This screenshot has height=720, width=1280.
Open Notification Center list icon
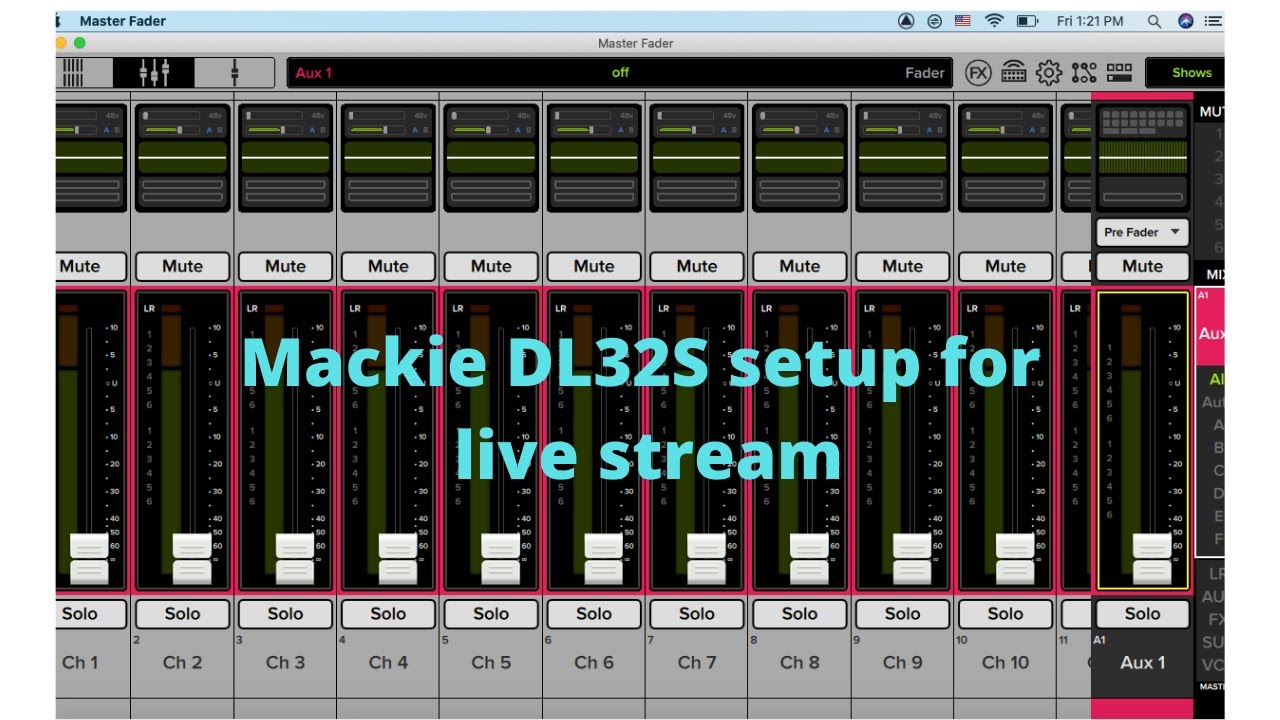1214,20
